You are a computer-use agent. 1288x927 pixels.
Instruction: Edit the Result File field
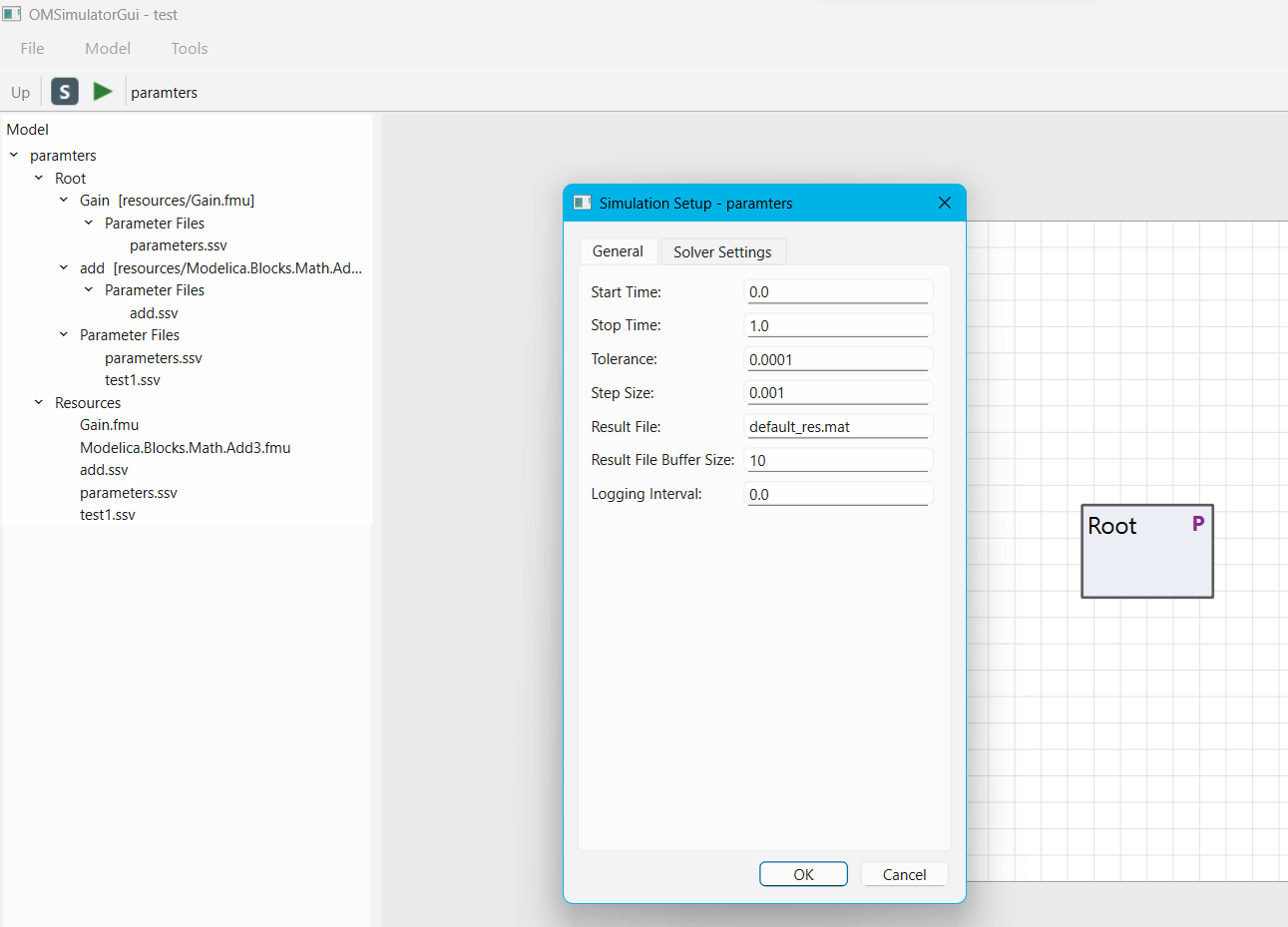click(x=838, y=426)
